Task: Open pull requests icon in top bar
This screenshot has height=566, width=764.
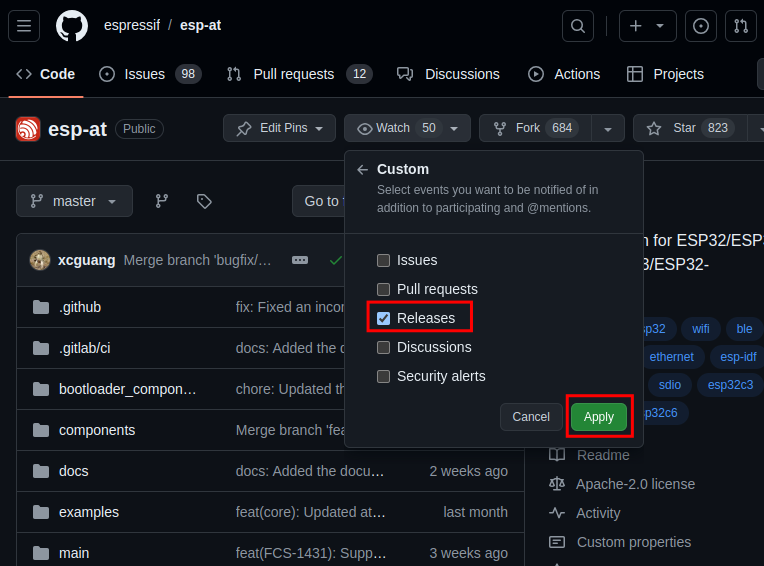Action: pyautogui.click(x=741, y=26)
